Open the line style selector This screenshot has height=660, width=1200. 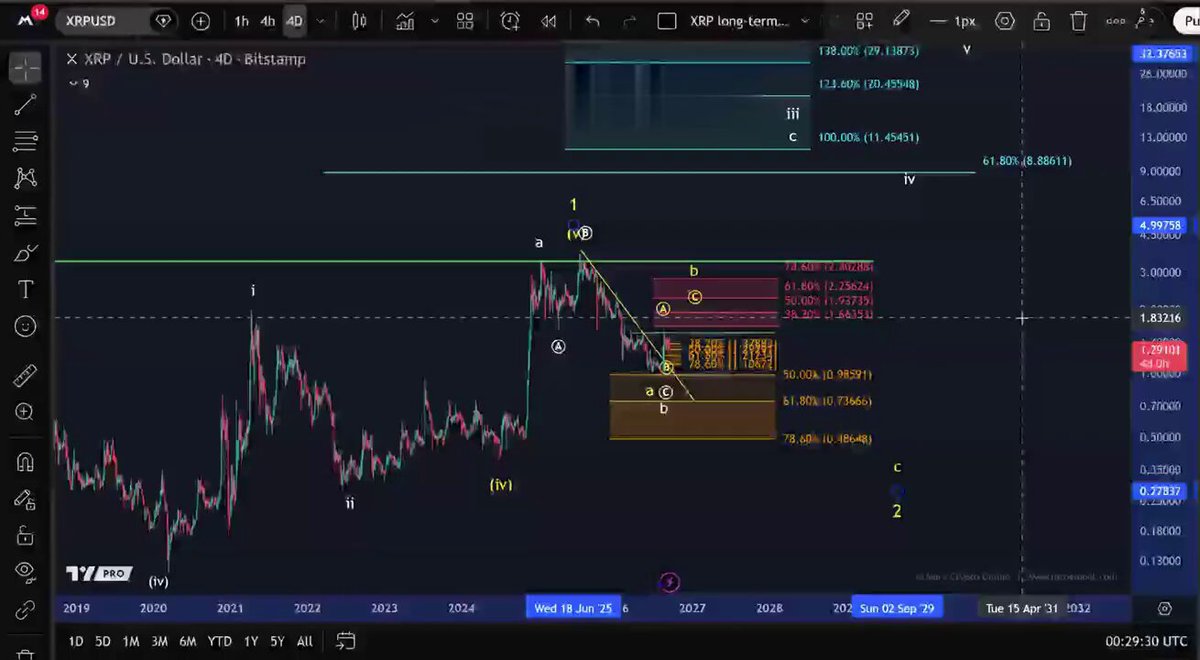pyautogui.click(x=953, y=21)
